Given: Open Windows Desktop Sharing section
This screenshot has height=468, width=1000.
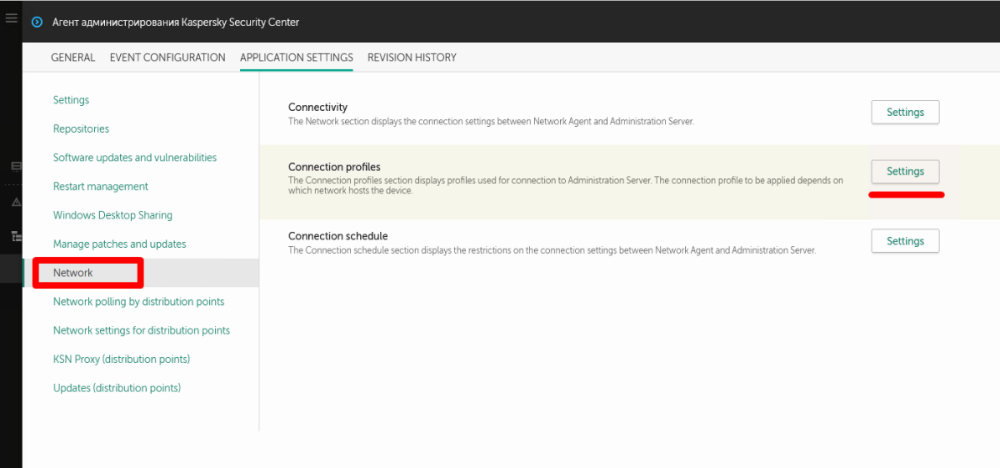Looking at the screenshot, I should pyautogui.click(x=113, y=215).
